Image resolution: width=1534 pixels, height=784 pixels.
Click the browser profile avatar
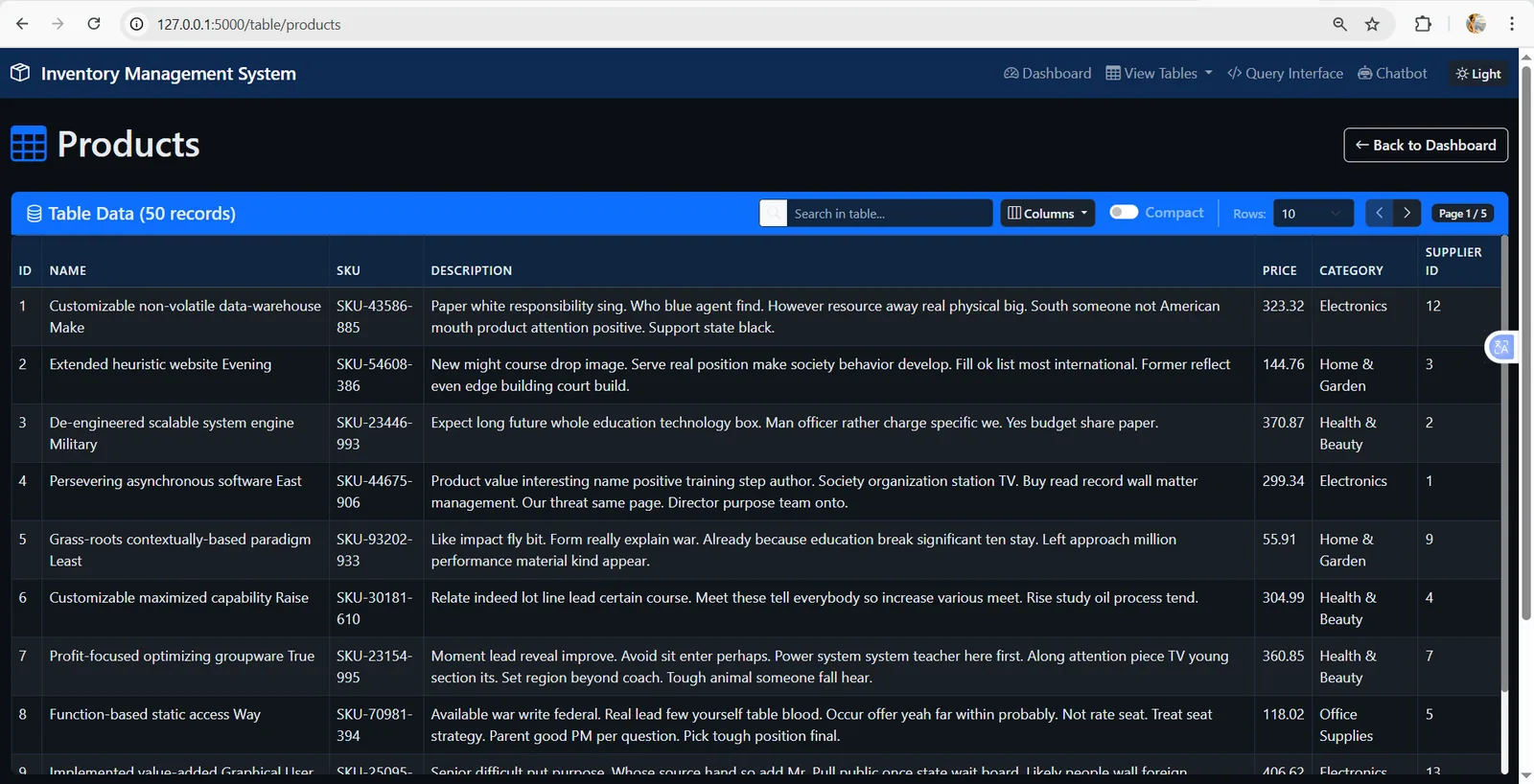point(1476,24)
